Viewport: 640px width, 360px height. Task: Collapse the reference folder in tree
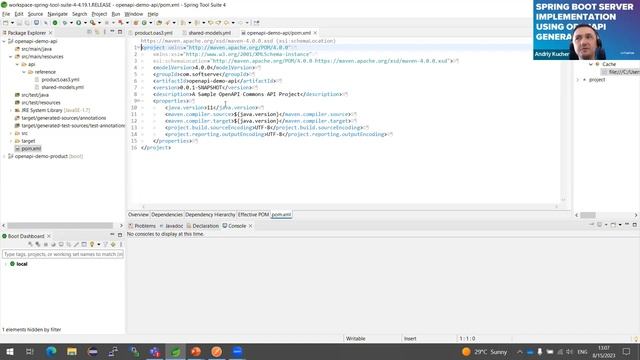(x=24, y=72)
